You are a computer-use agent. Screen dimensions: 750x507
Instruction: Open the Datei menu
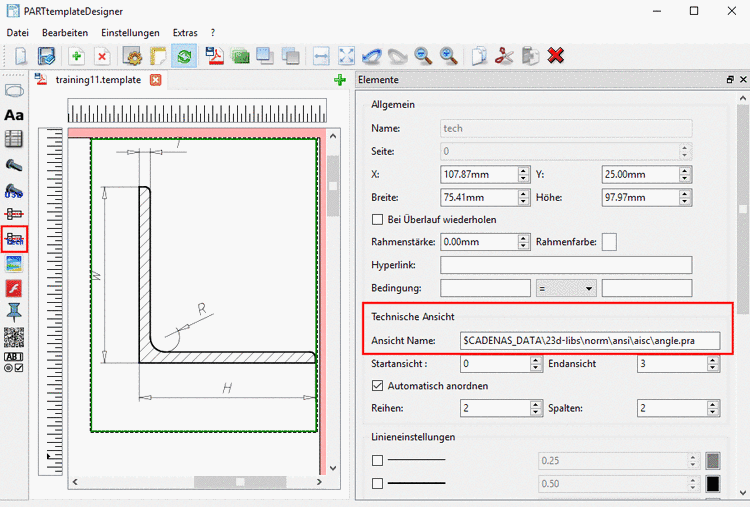(x=18, y=33)
